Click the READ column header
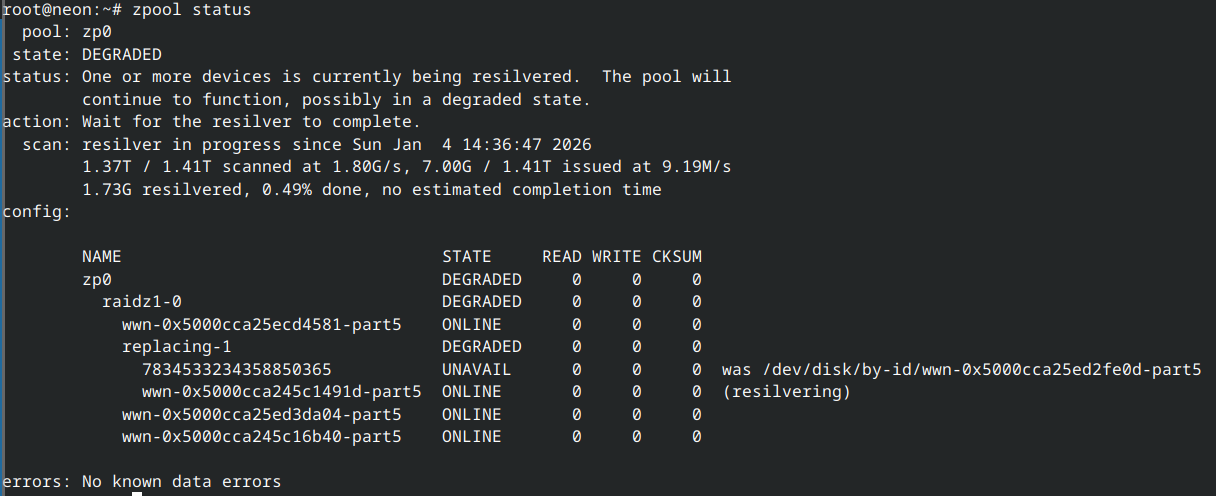The height and width of the screenshot is (496, 1216). coord(561,257)
